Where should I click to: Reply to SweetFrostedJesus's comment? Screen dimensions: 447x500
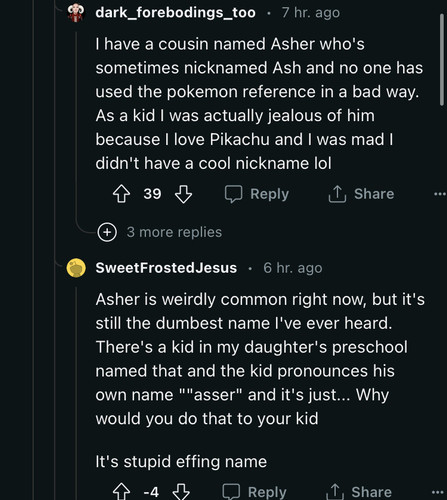tap(254, 492)
